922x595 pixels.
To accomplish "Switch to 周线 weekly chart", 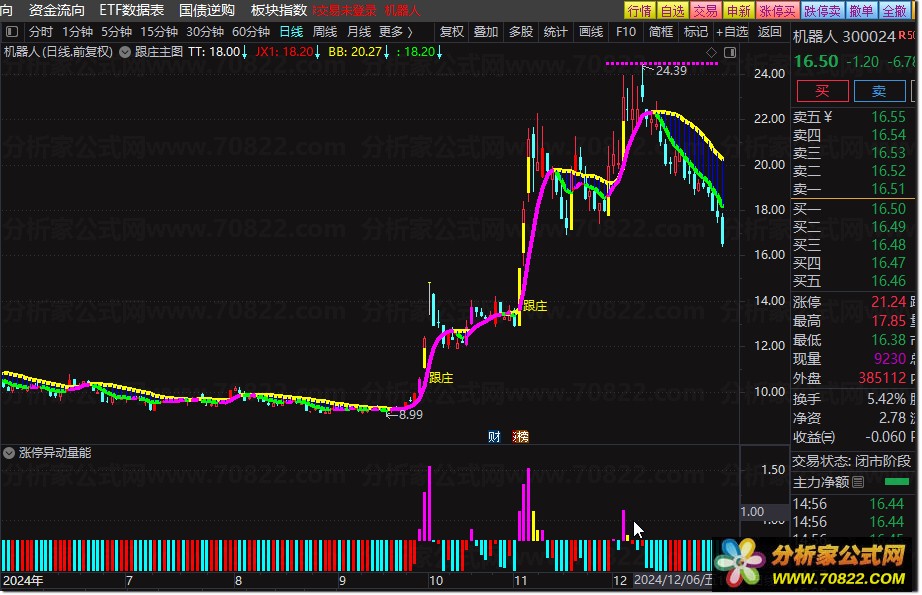I will click(x=325, y=32).
